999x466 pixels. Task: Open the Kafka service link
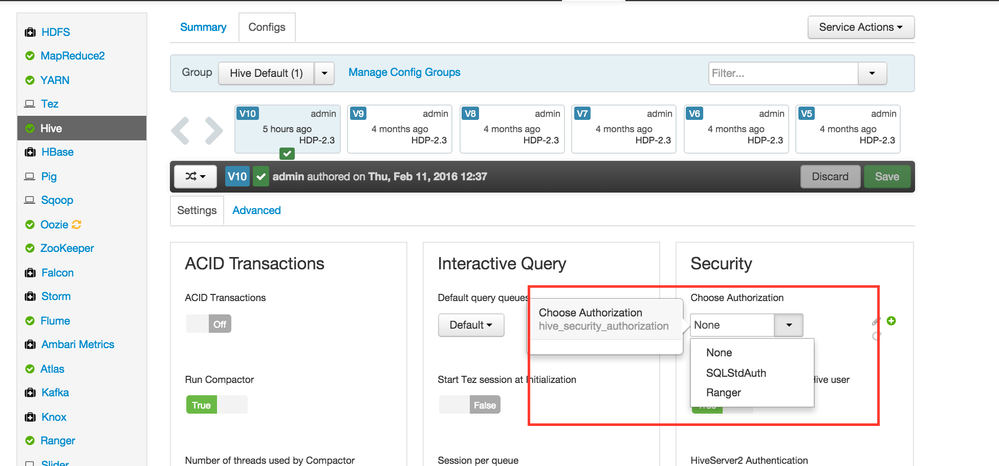[55, 393]
